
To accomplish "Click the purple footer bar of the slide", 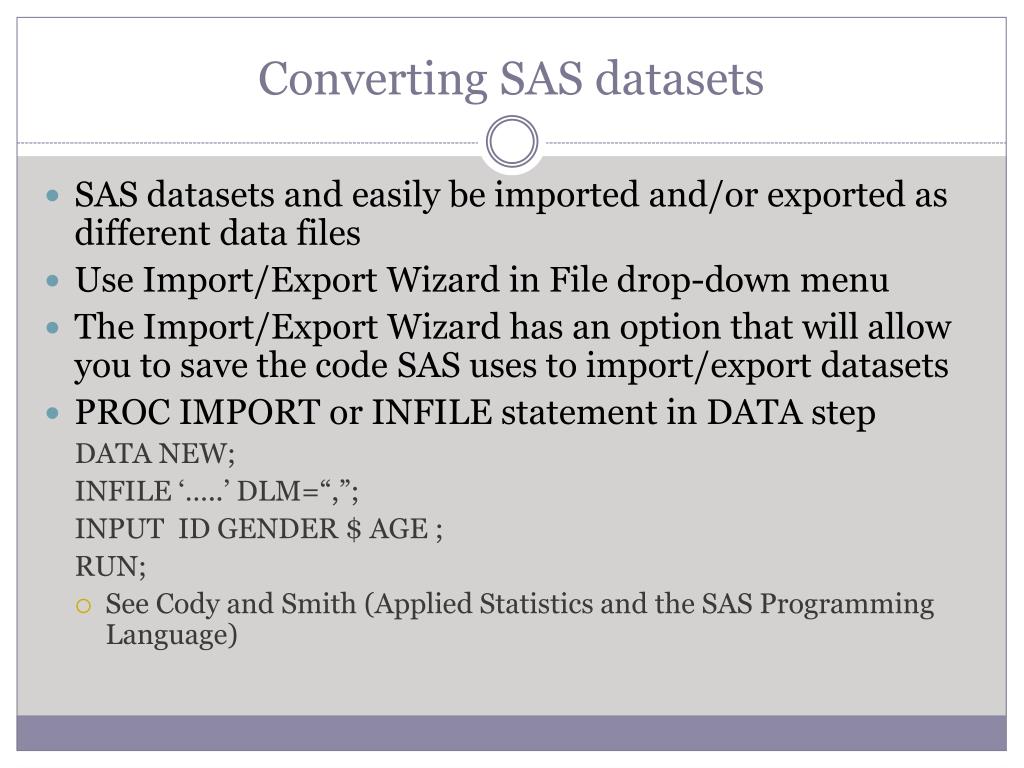I will [x=511, y=733].
